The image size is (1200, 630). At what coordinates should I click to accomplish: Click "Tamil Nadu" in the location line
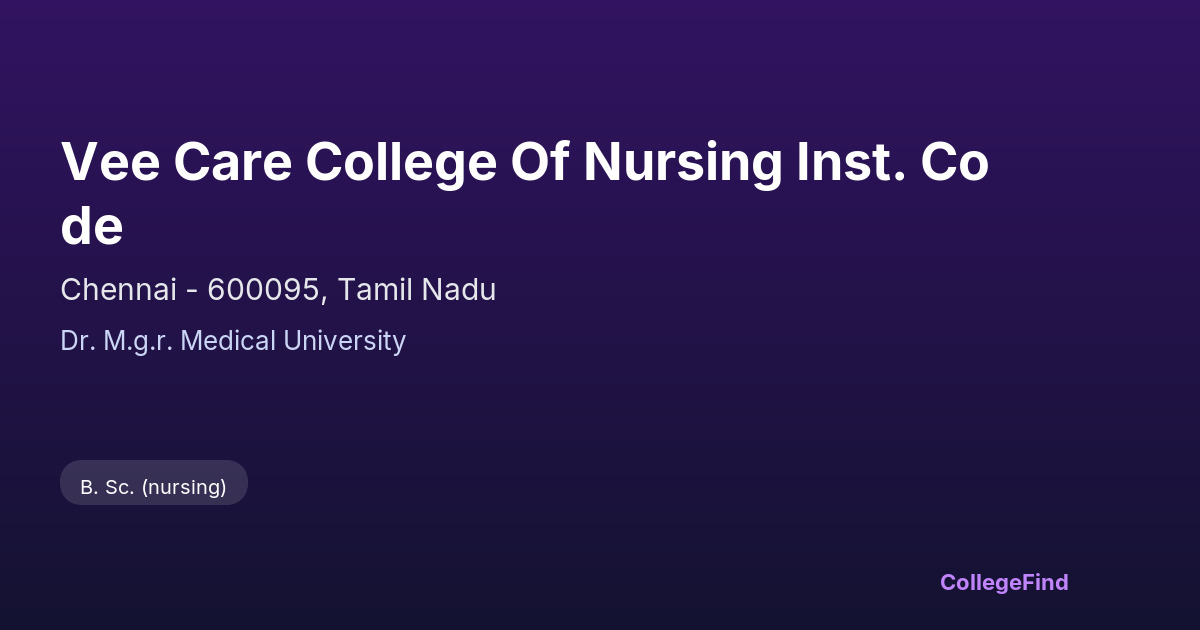(x=417, y=290)
